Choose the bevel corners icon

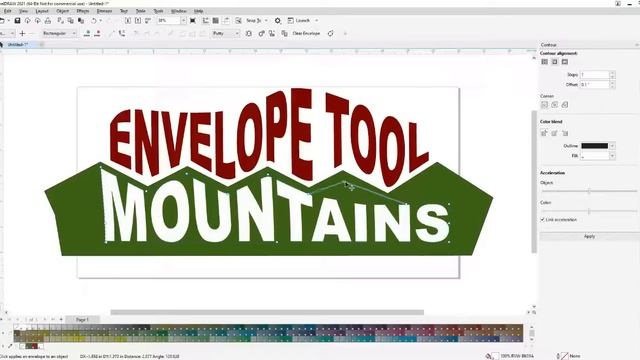[x=565, y=105]
